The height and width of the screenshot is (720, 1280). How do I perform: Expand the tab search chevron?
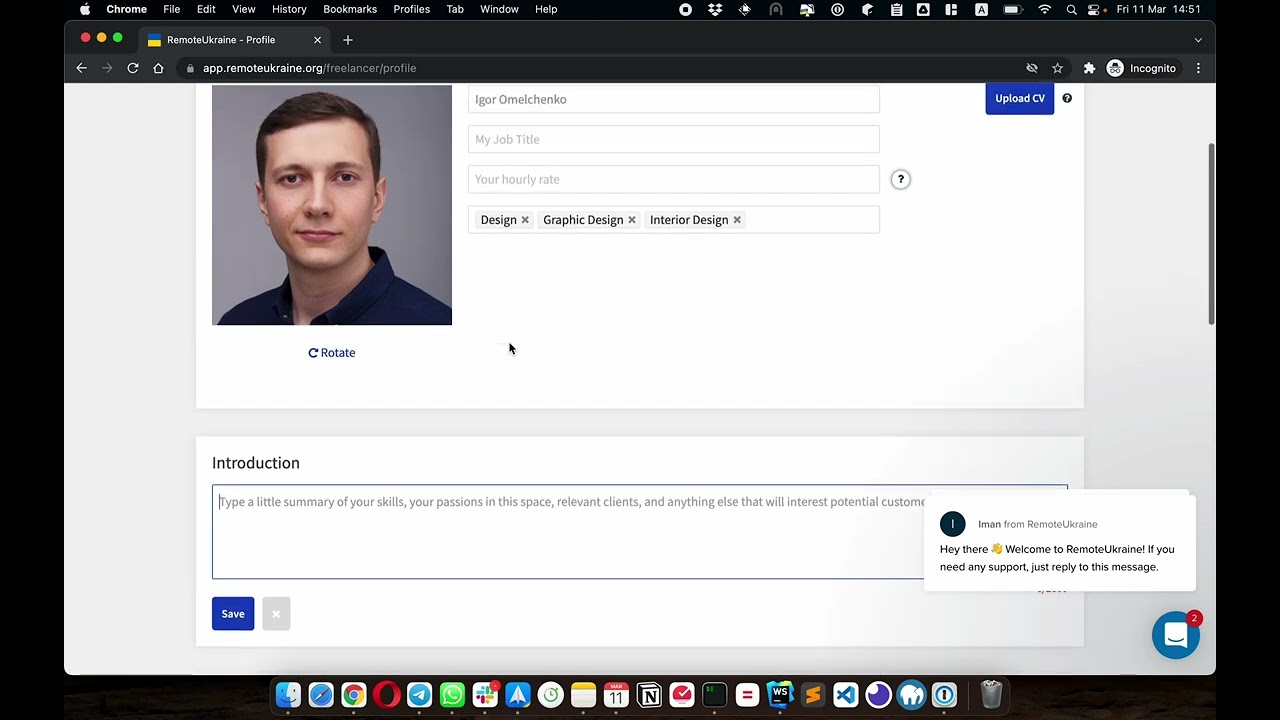(x=1198, y=40)
